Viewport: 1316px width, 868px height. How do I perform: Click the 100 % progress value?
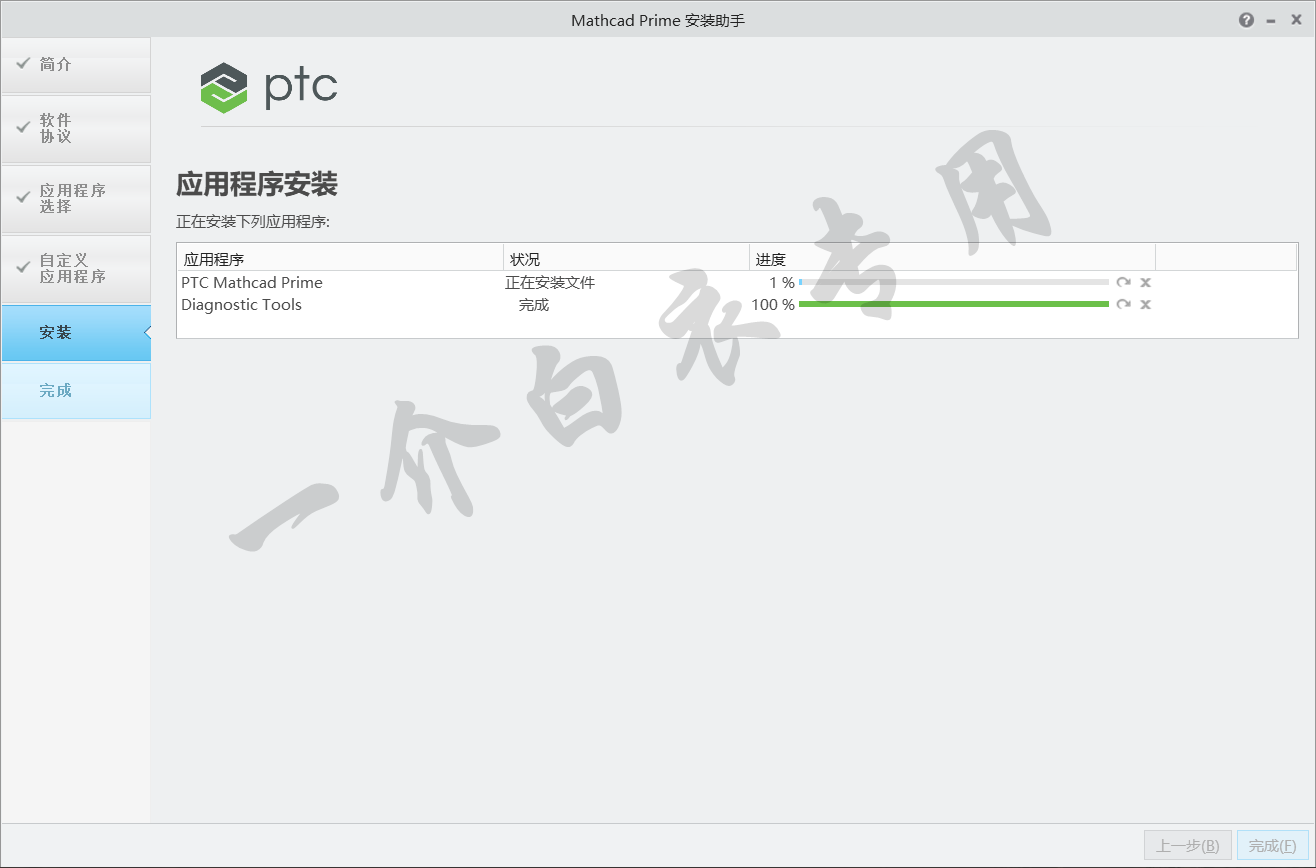click(773, 305)
